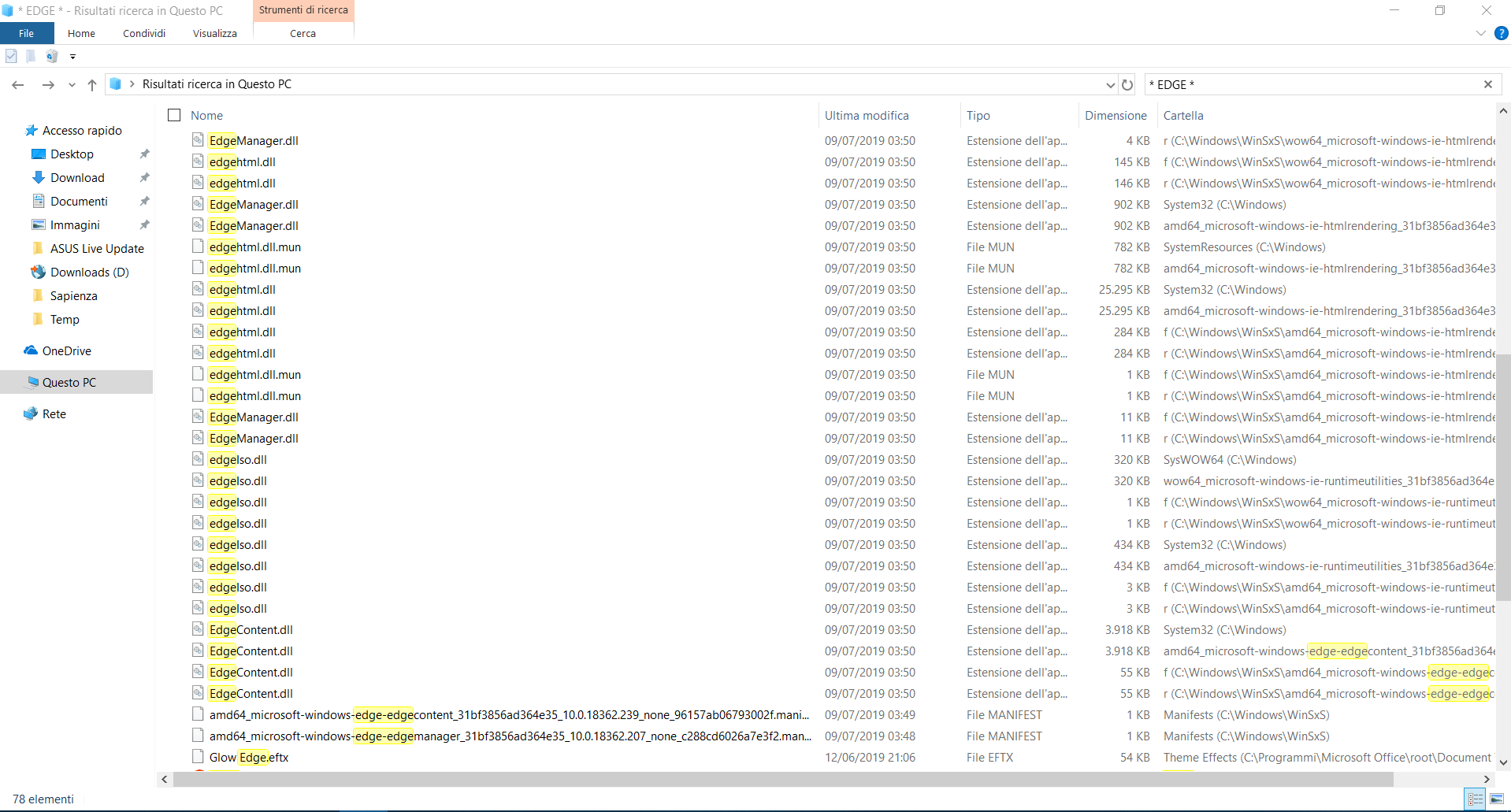1511x812 pixels.
Task: Click the Strumenti di ricerca contextual tab
Action: point(303,10)
